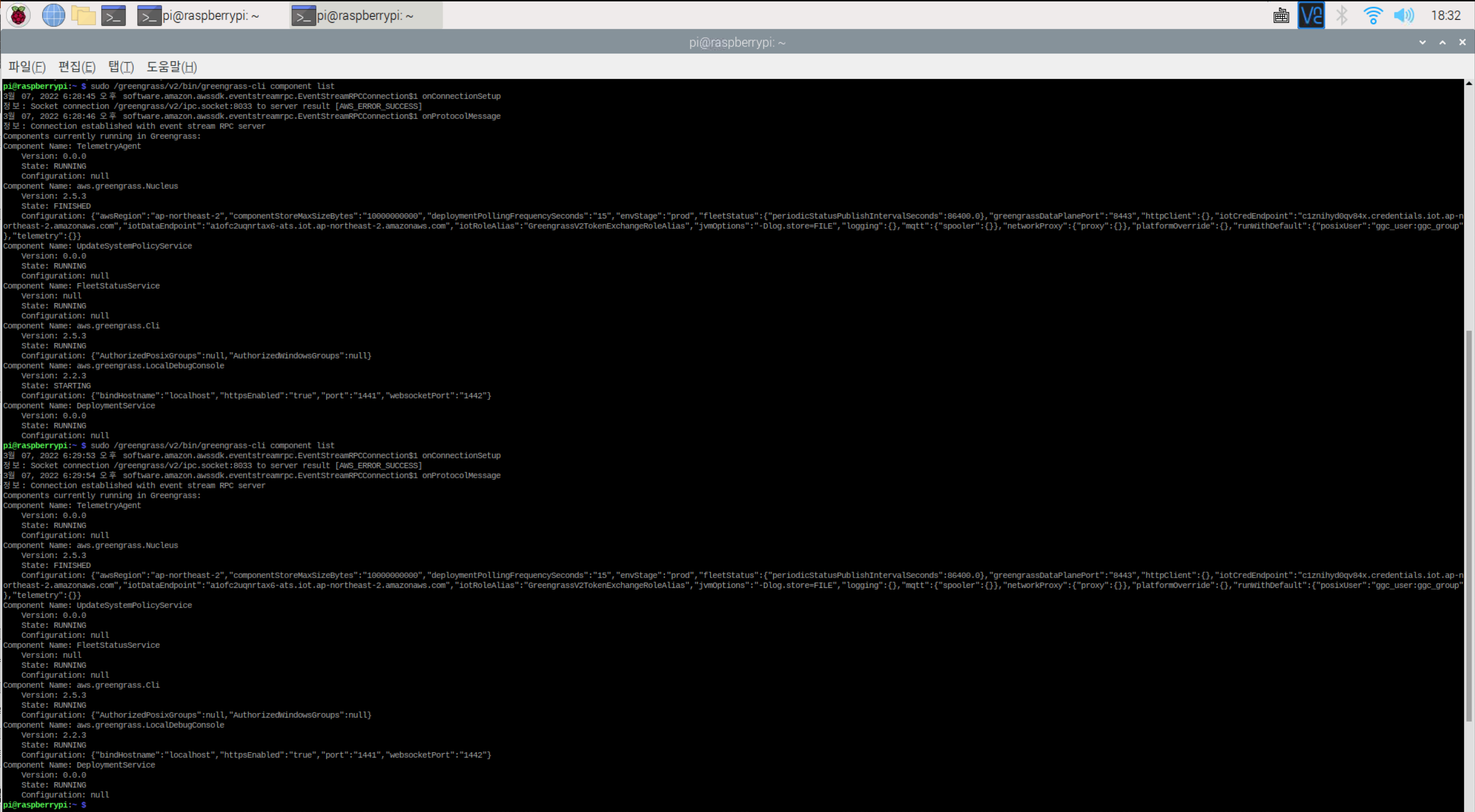Show calendar from the 18:32 clock
This screenshot has height=812, width=1475.
pos(1445,15)
